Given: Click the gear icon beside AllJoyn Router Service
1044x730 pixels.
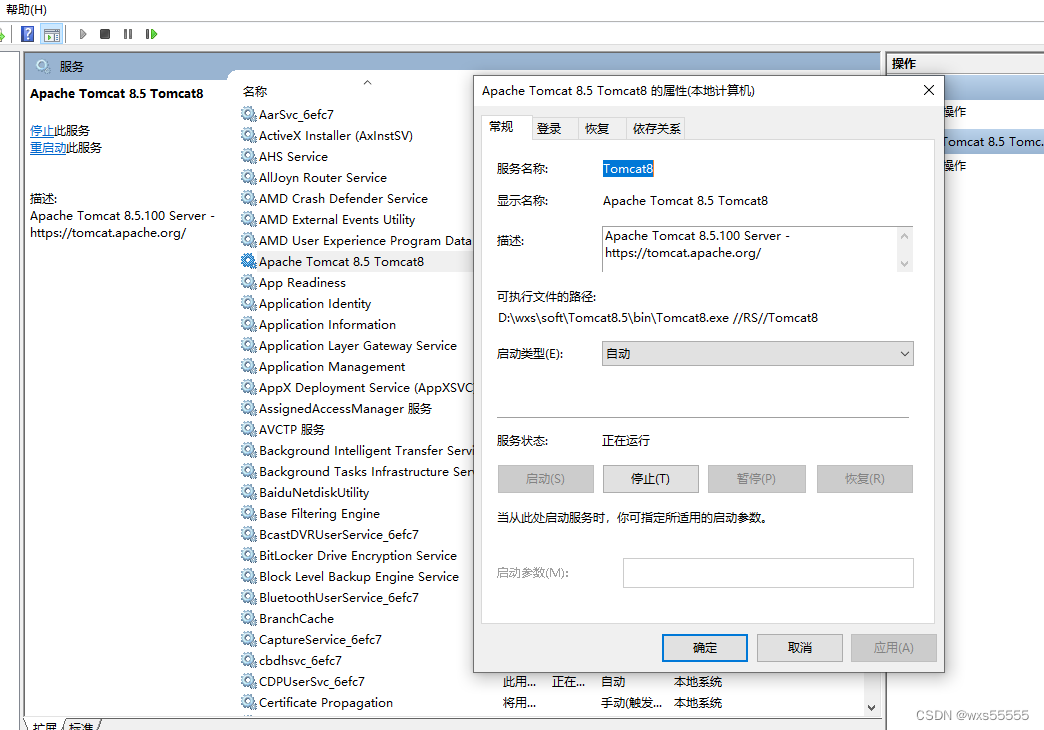Looking at the screenshot, I should pyautogui.click(x=248, y=177).
